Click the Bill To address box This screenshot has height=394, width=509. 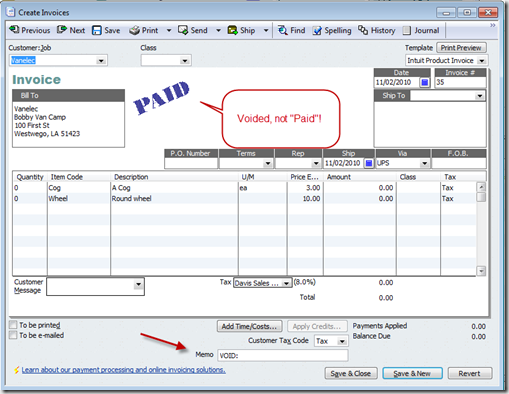(x=68, y=124)
